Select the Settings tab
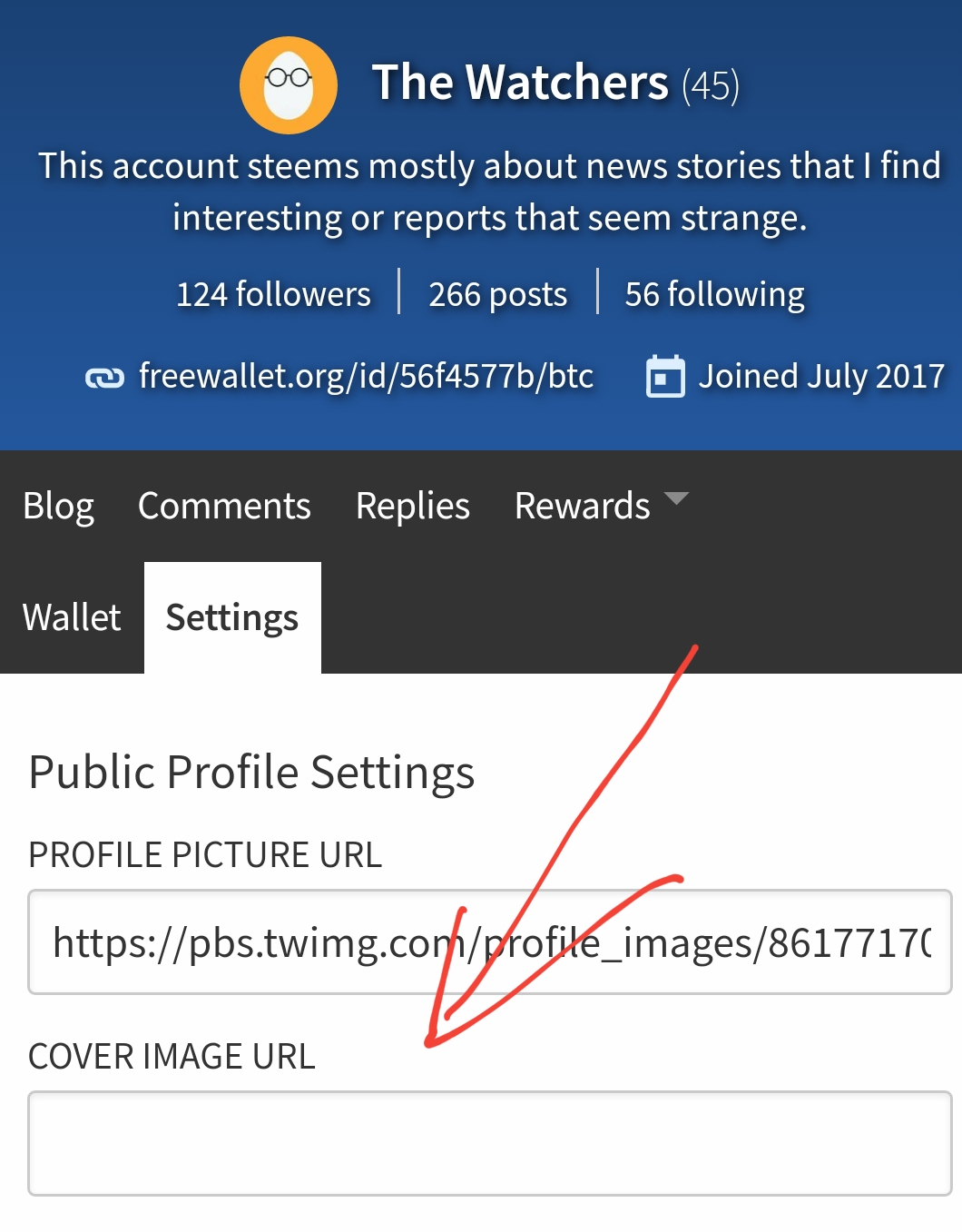Viewport: 962px width, 1232px height. pos(232,617)
